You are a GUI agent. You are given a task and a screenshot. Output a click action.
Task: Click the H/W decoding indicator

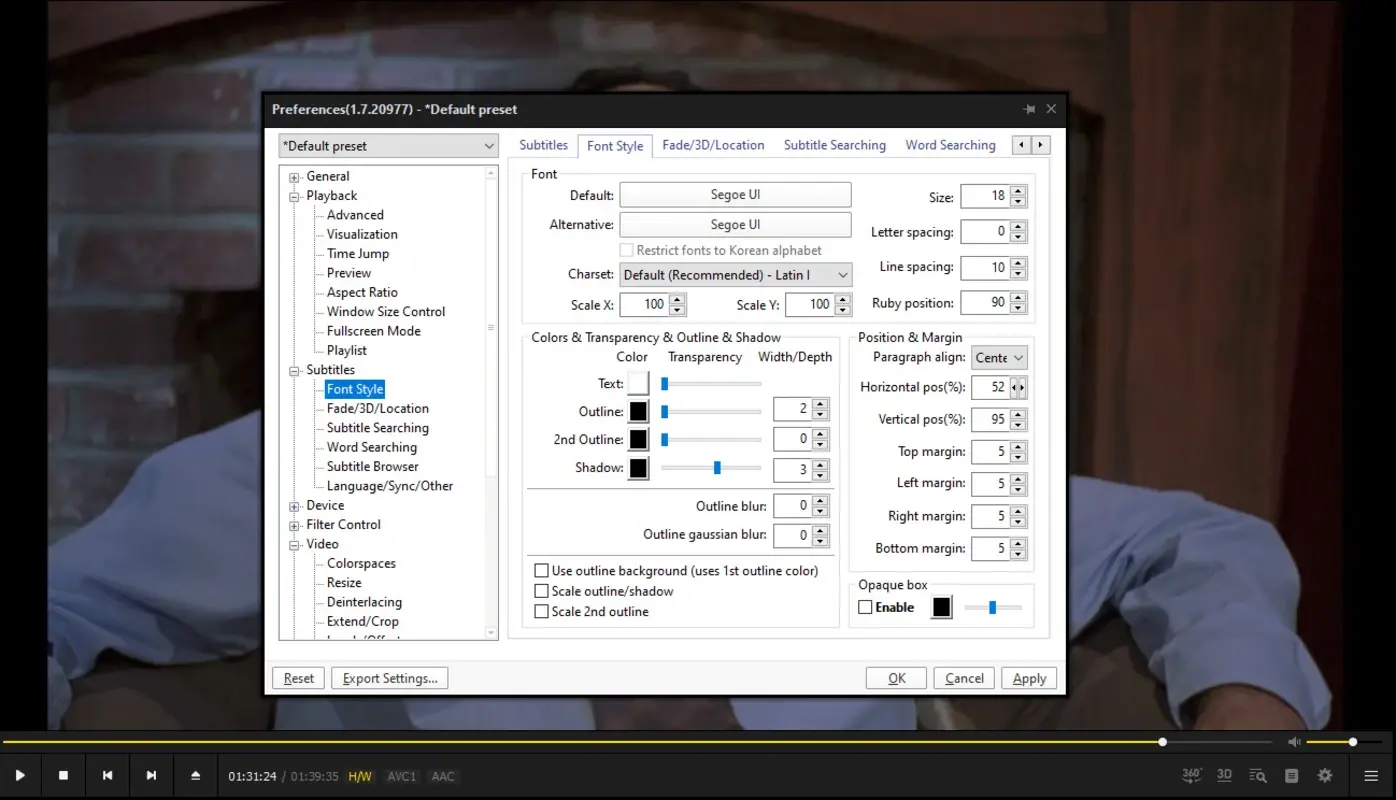point(360,775)
